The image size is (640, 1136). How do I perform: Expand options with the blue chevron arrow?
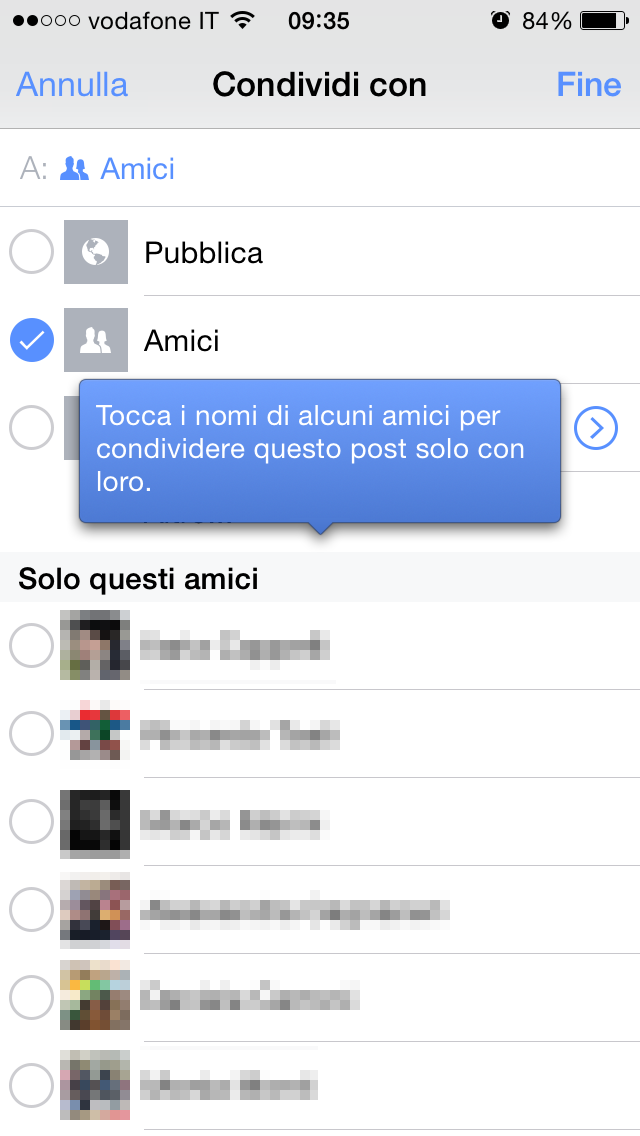(x=596, y=429)
